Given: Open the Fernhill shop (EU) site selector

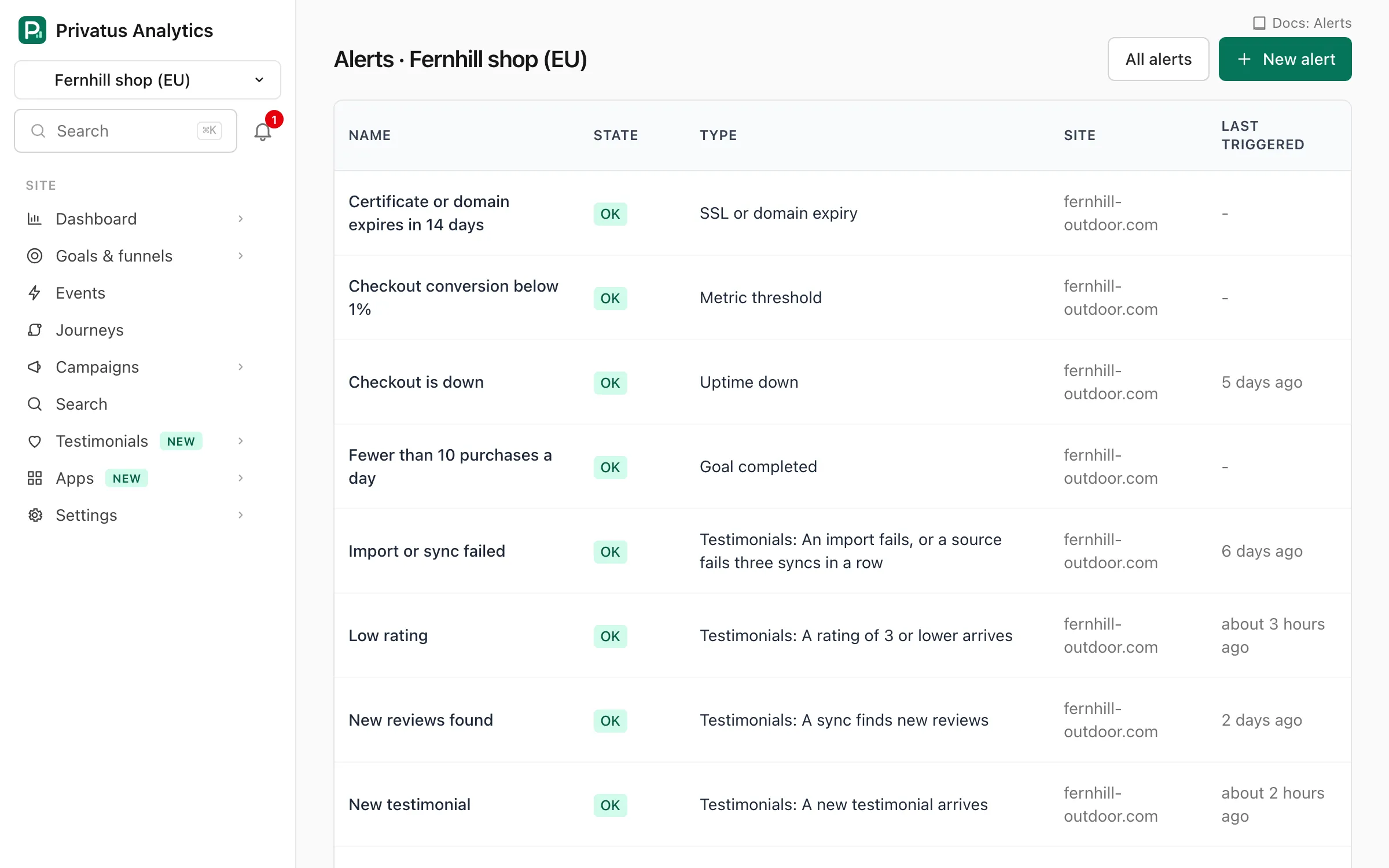Looking at the screenshot, I should tap(148, 80).
